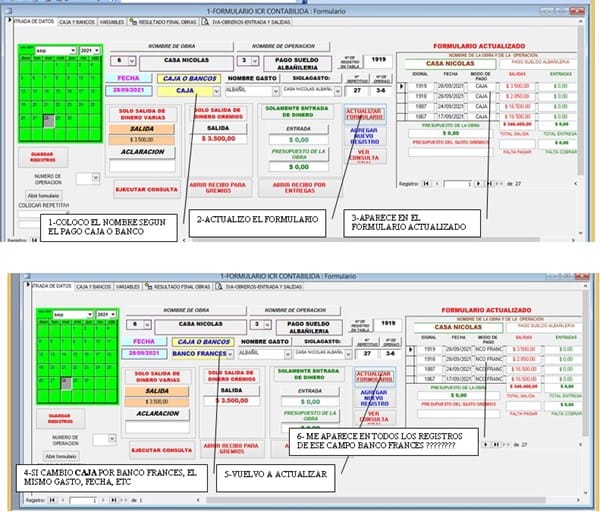Click ENTRADA $ 0,00 field in upper window
This screenshot has height=512, width=600.
point(298,140)
